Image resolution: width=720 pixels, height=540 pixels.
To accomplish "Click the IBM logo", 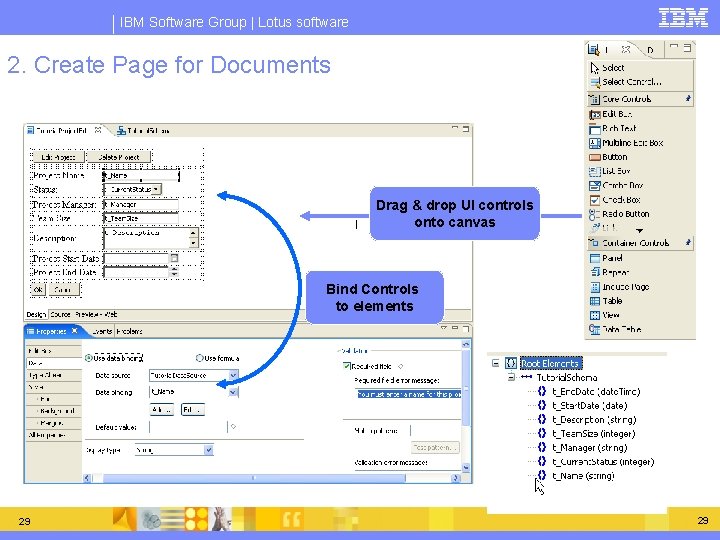I will click(683, 18).
